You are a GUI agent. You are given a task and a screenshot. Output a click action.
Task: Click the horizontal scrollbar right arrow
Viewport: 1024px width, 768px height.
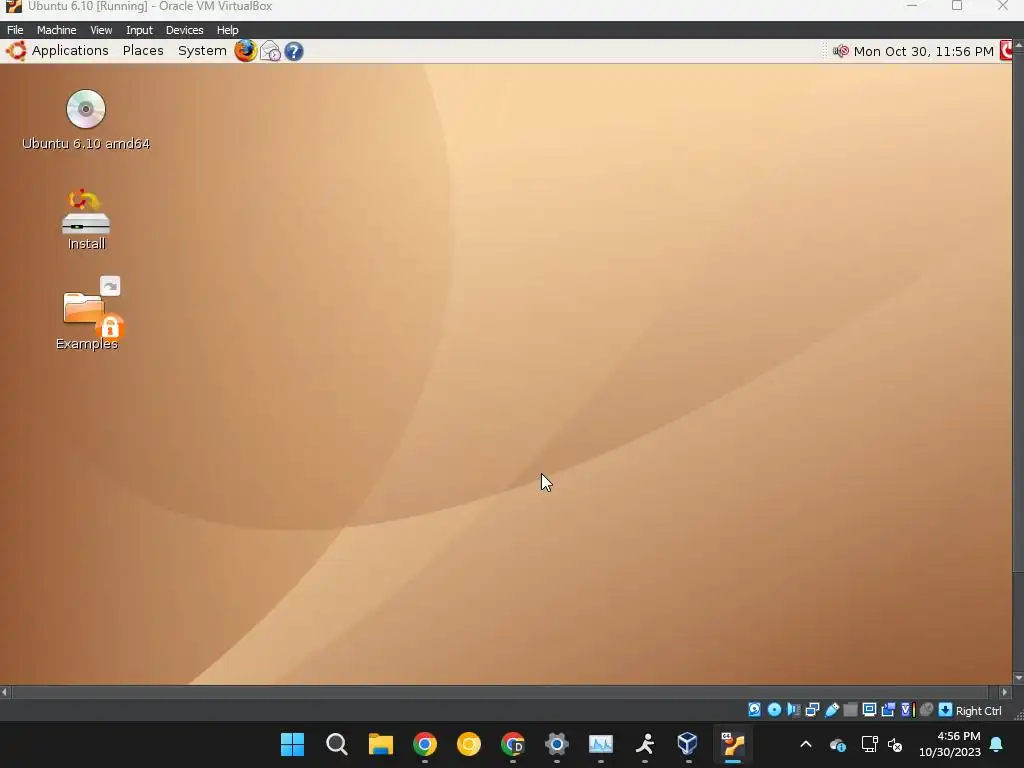[1004, 692]
